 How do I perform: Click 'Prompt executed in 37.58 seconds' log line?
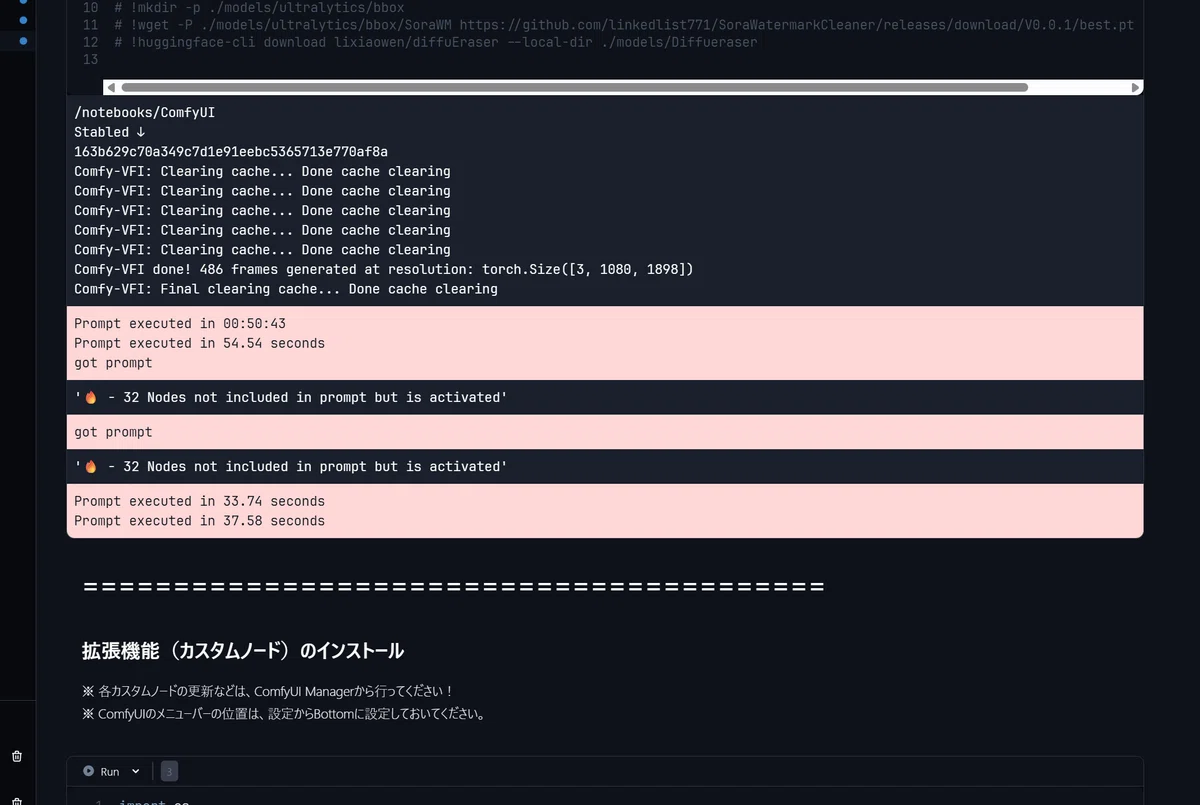[200, 521]
